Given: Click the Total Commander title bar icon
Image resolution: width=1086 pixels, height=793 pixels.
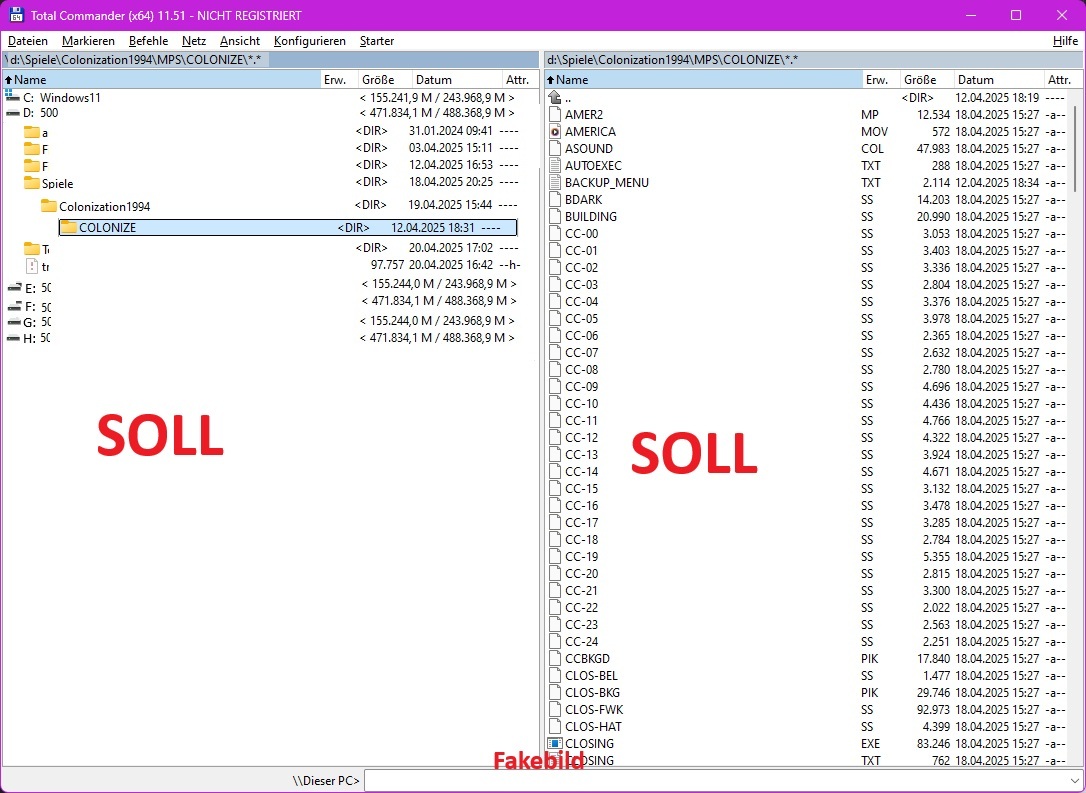Looking at the screenshot, I should tap(15, 15).
